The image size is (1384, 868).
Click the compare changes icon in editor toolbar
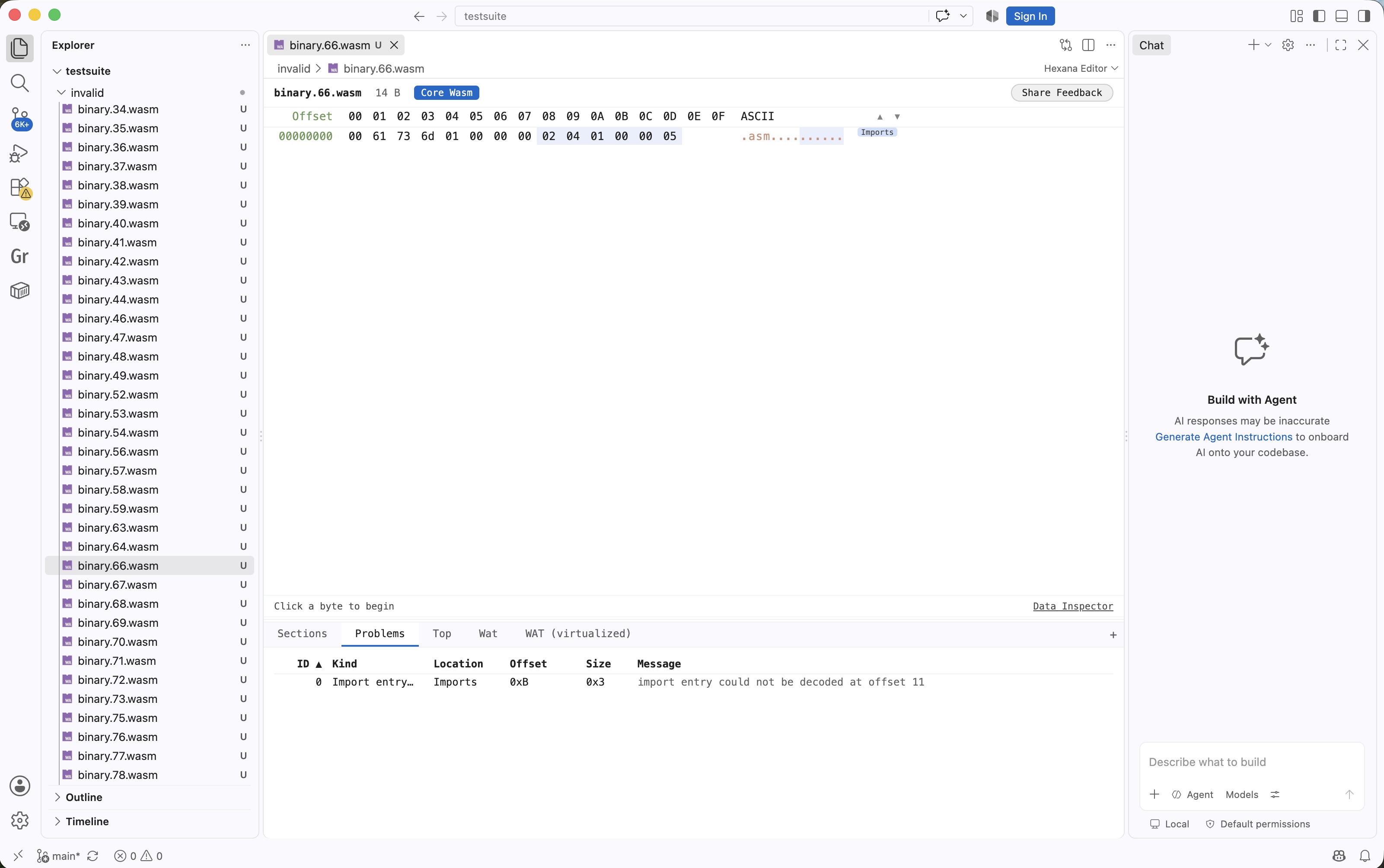point(1065,45)
